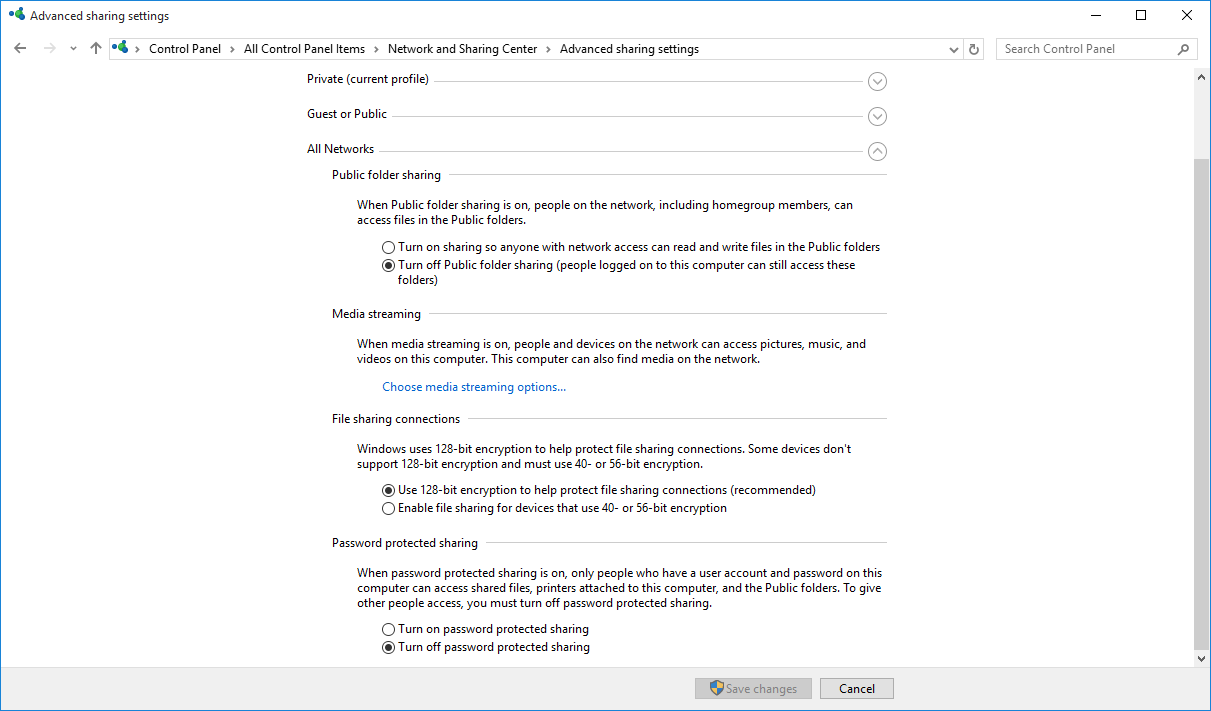Expand the Guest or Public section
The image size is (1211, 711).
[x=877, y=116]
